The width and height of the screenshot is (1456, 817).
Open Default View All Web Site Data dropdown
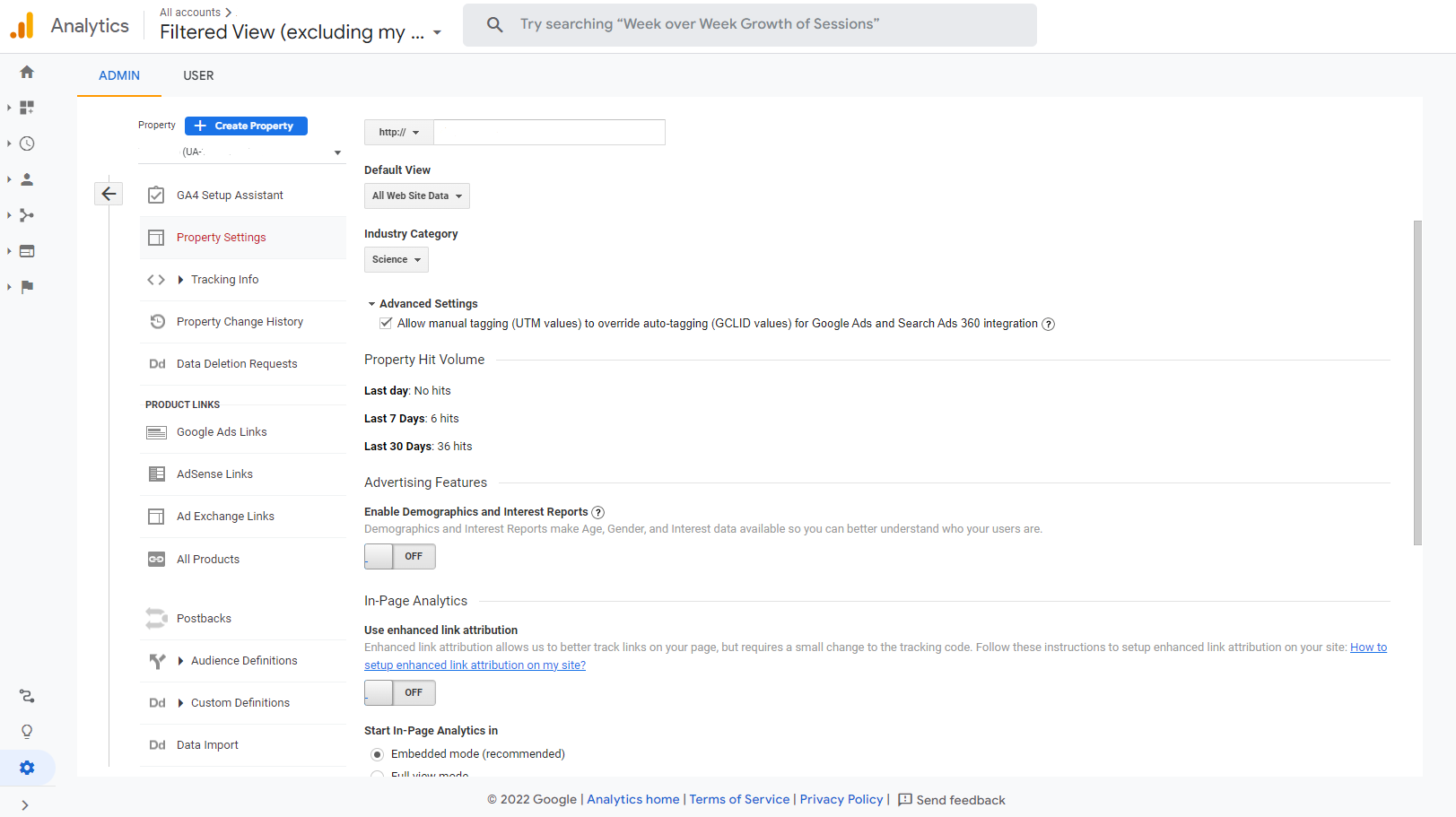(x=417, y=196)
